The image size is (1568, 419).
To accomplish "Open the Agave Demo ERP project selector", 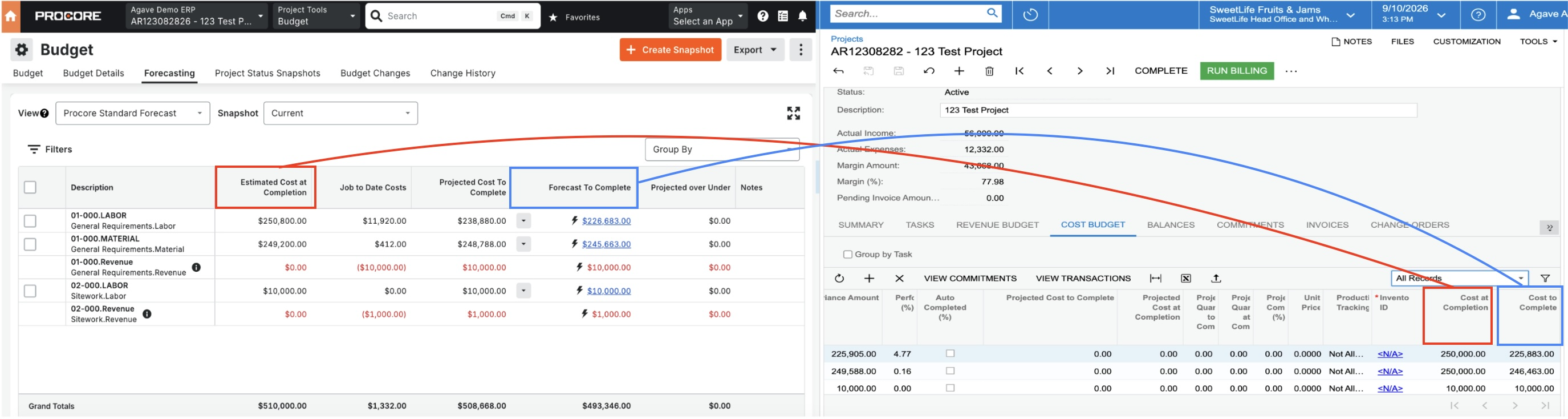I will click(x=196, y=16).
